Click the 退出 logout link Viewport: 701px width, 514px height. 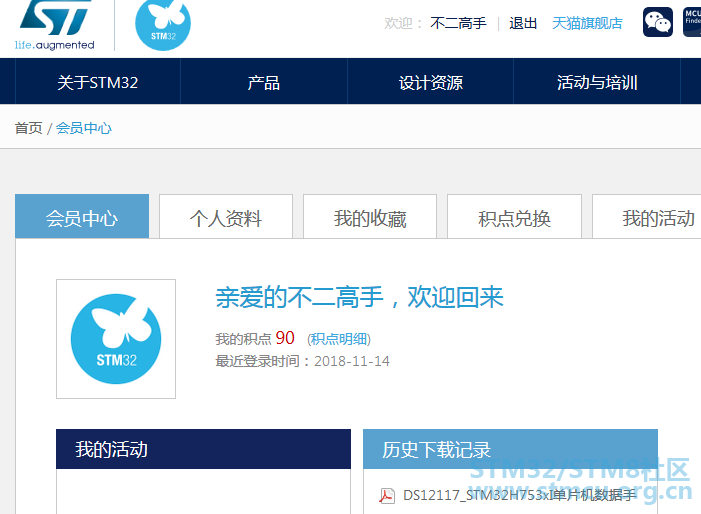click(523, 23)
